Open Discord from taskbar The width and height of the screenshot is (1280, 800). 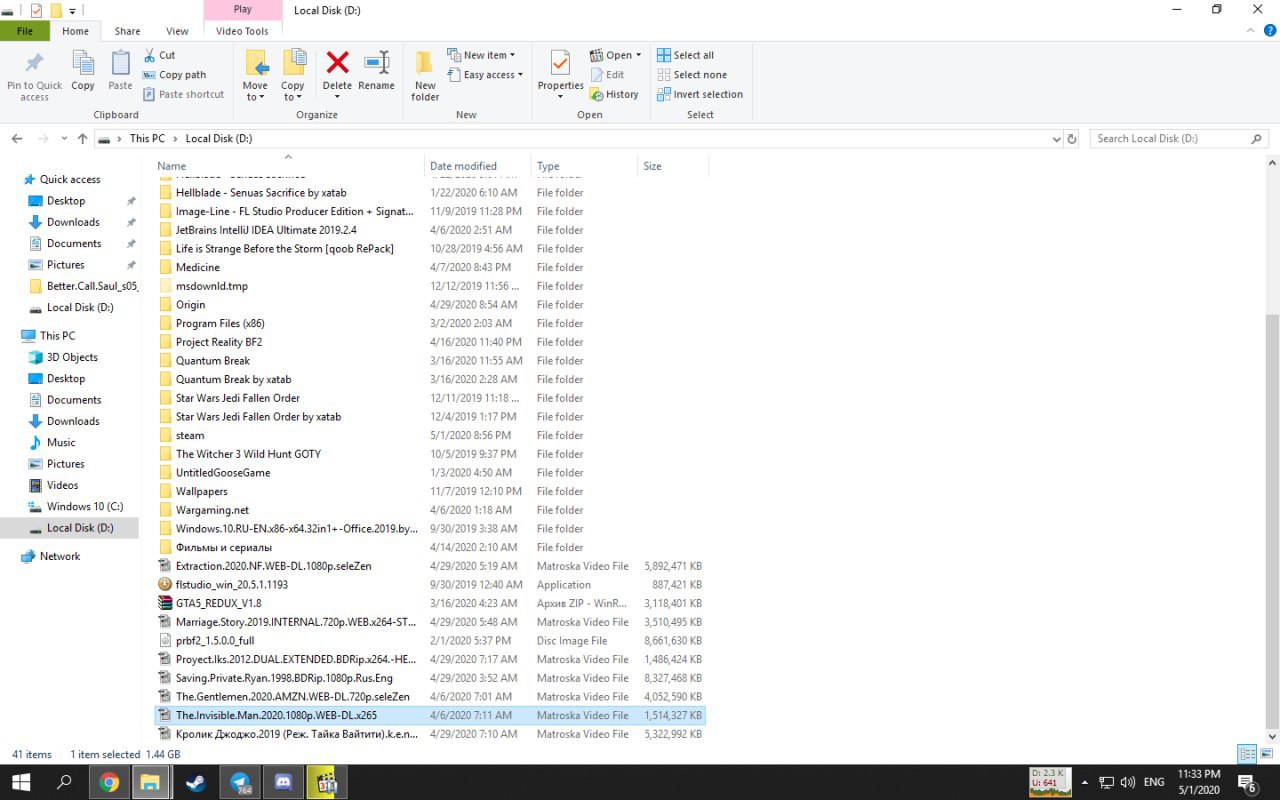(x=282, y=782)
